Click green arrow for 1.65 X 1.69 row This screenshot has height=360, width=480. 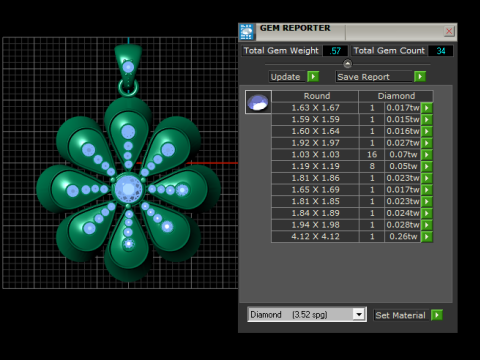tap(427, 190)
